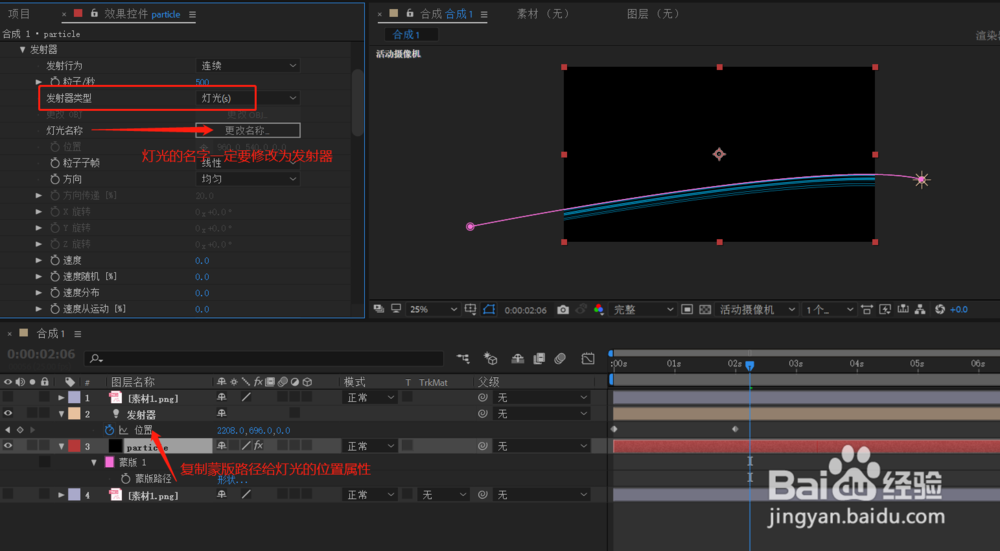1000x551 pixels.
Task: Toggle the fx switch on the particle layer
Action: [x=258, y=446]
